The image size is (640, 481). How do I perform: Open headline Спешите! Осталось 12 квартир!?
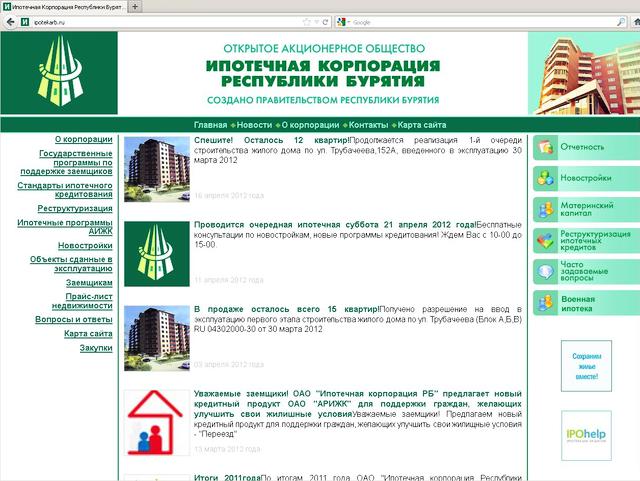pyautogui.click(x=272, y=140)
